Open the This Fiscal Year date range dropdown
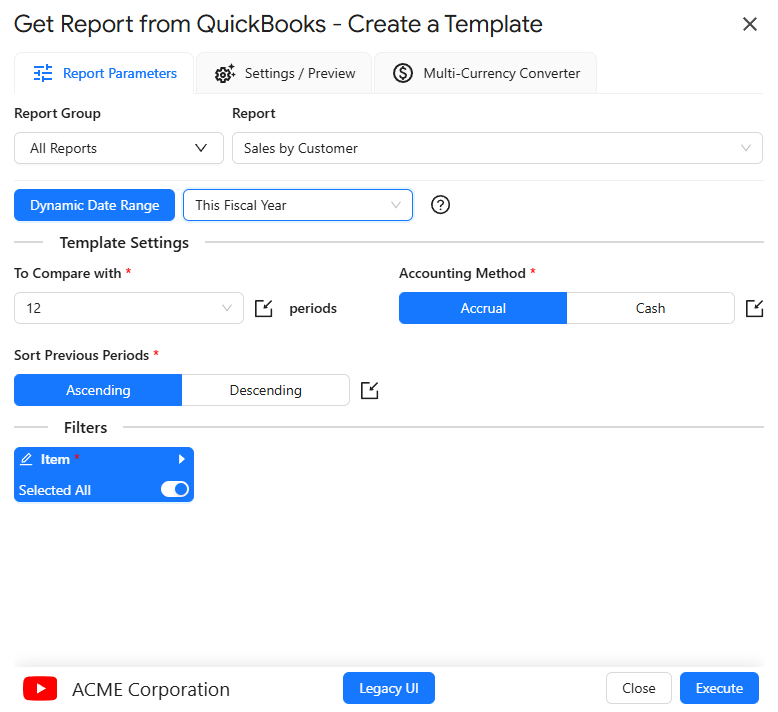This screenshot has width=778, height=712. (x=298, y=205)
